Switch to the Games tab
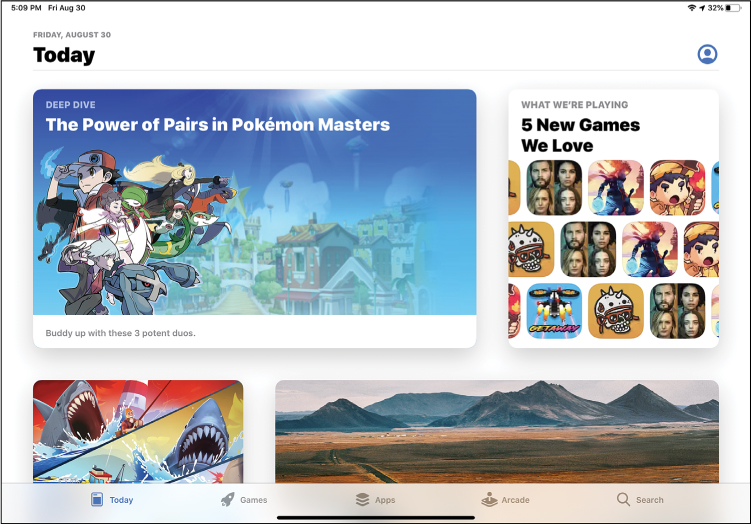The height and width of the screenshot is (524, 751). pyautogui.click(x=253, y=500)
